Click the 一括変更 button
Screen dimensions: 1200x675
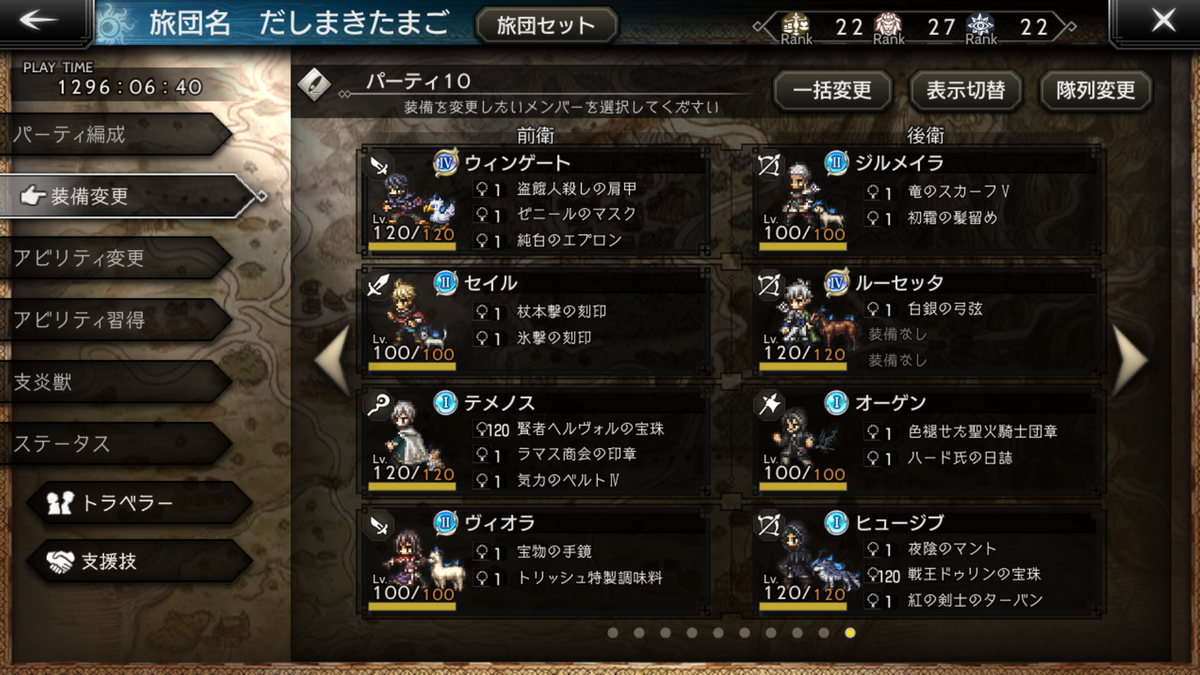[x=832, y=91]
